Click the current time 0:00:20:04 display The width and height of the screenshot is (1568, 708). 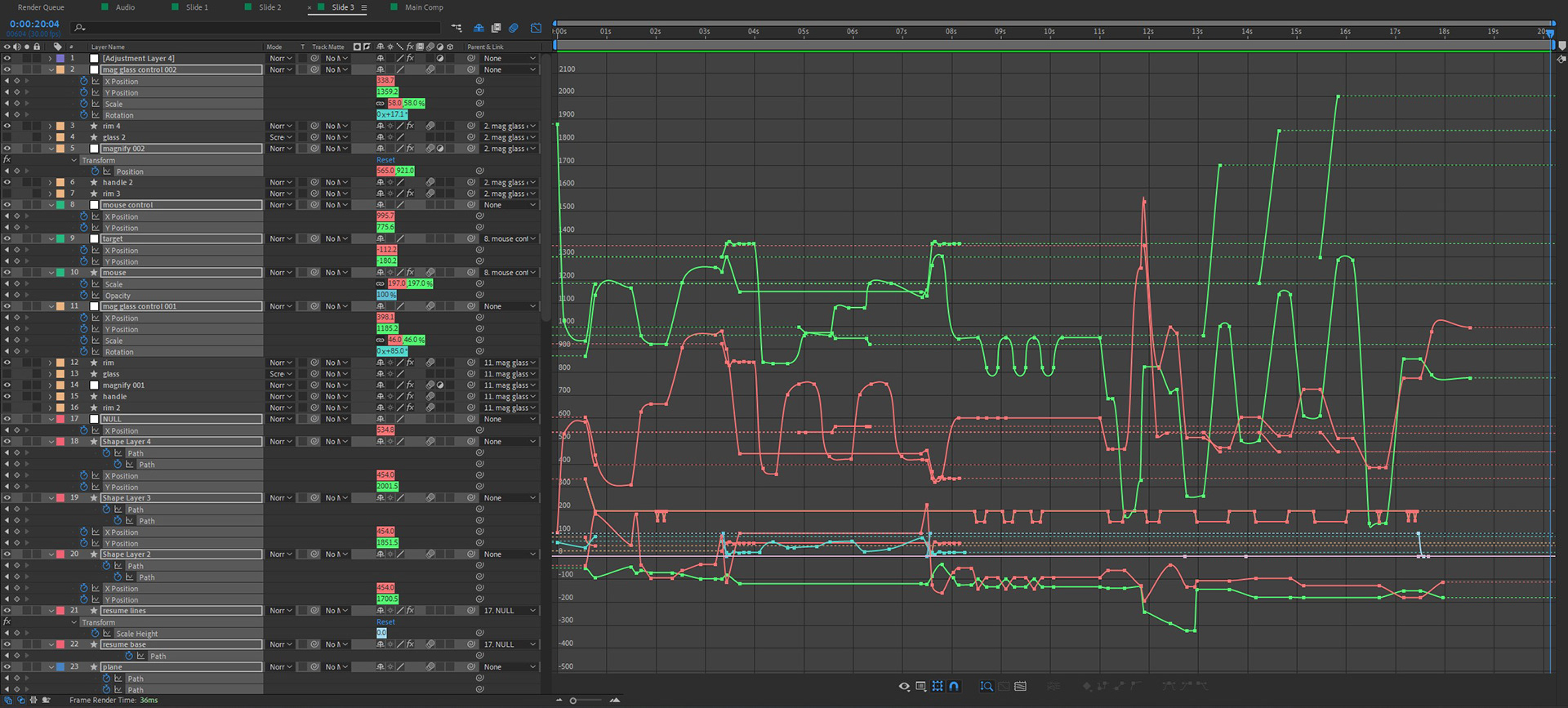[x=34, y=24]
